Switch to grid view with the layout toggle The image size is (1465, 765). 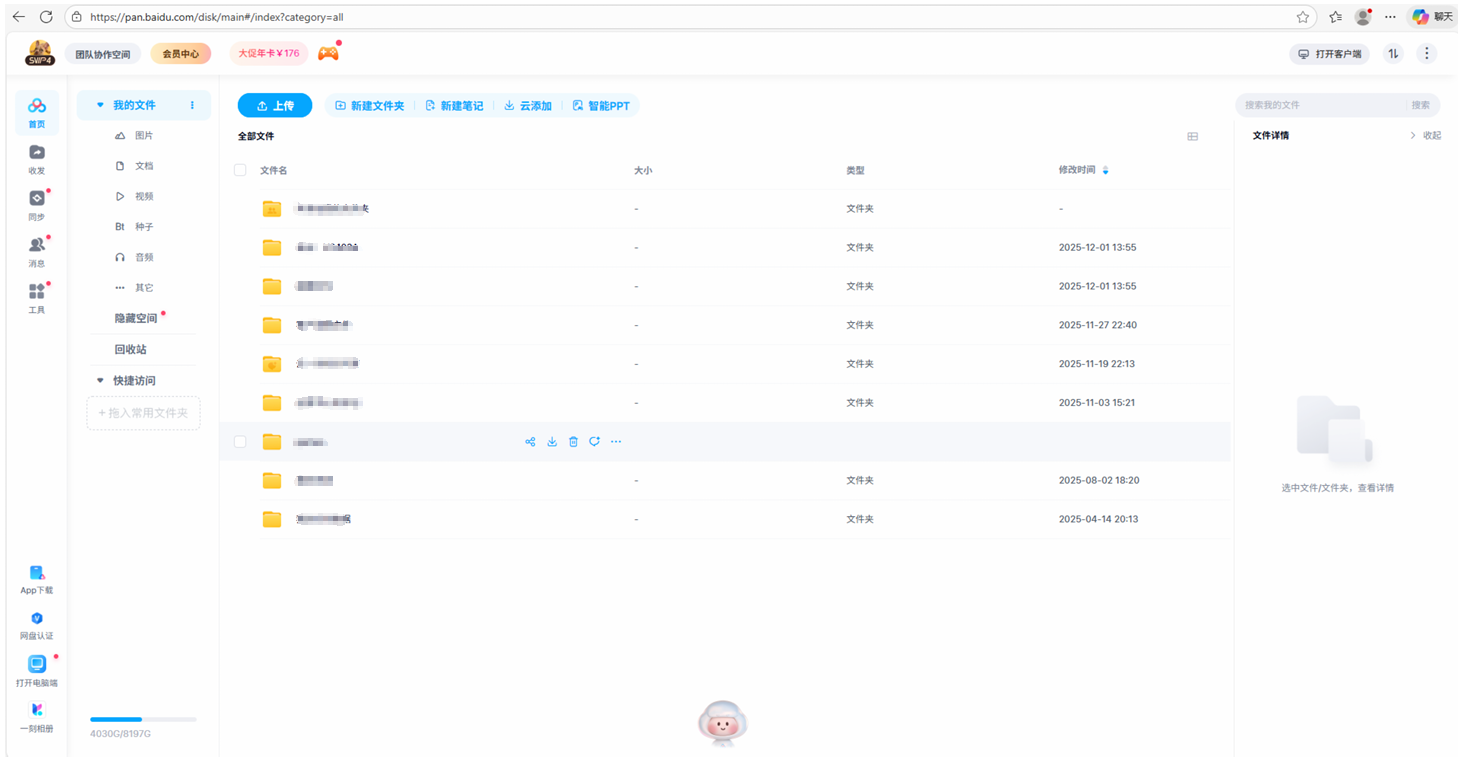(x=1192, y=135)
